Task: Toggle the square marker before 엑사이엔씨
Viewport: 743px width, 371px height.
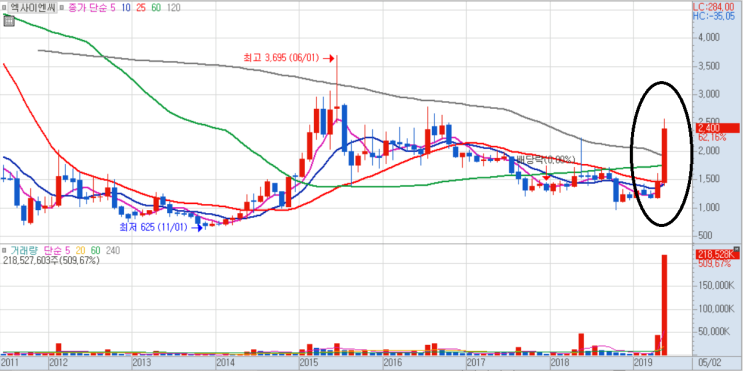Action: click(4, 8)
